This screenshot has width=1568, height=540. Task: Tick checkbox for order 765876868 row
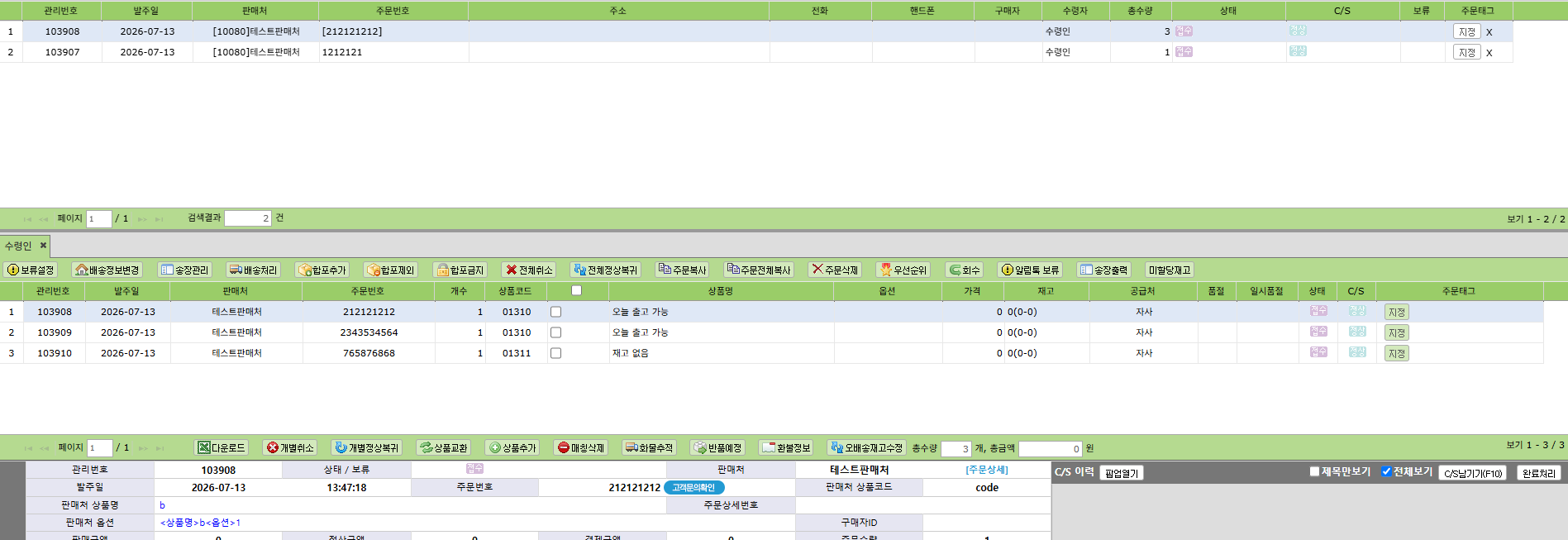(556, 353)
